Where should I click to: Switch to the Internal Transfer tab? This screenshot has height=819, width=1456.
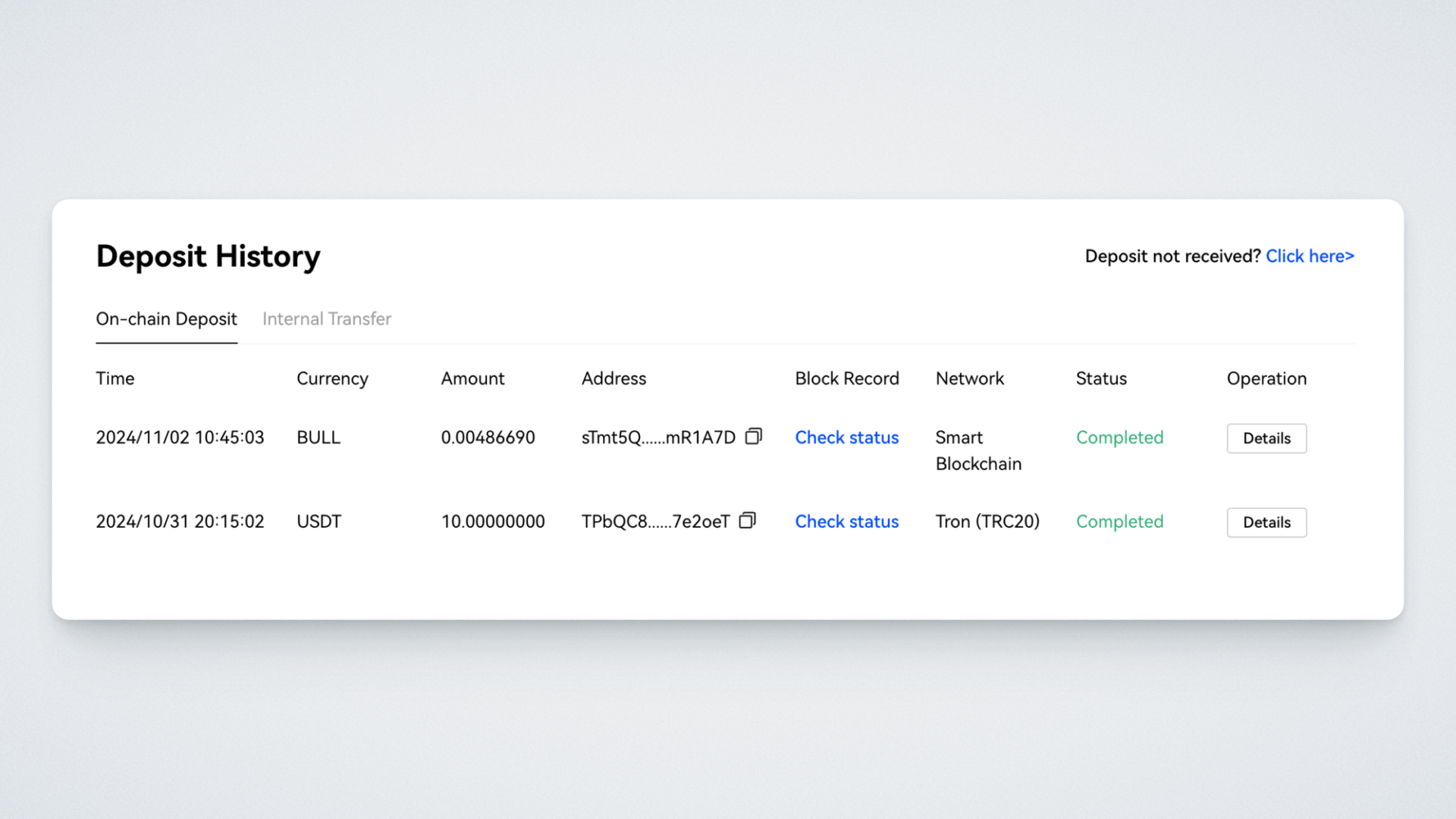327,319
